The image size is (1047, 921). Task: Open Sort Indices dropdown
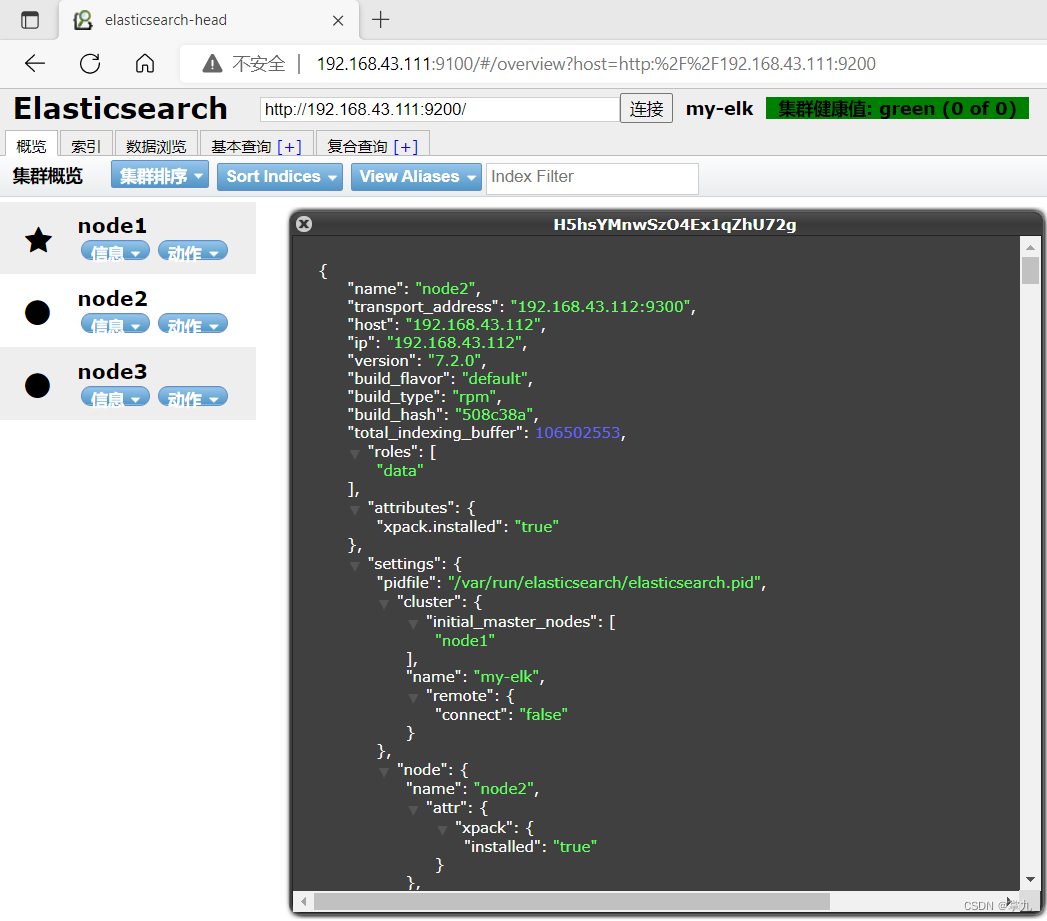[280, 177]
